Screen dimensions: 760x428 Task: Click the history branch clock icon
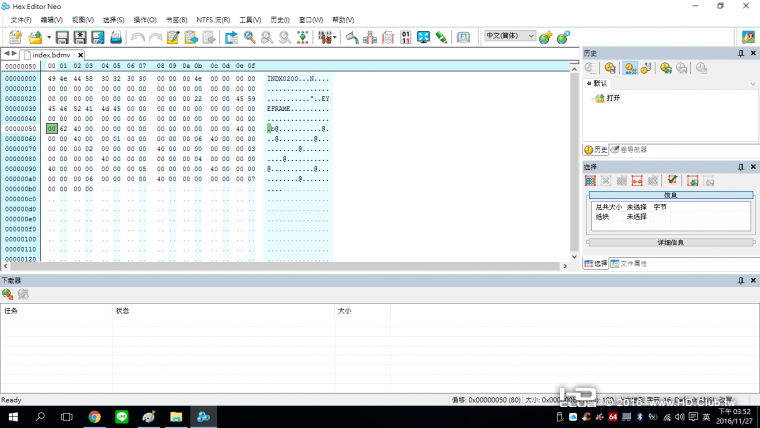click(x=646, y=68)
